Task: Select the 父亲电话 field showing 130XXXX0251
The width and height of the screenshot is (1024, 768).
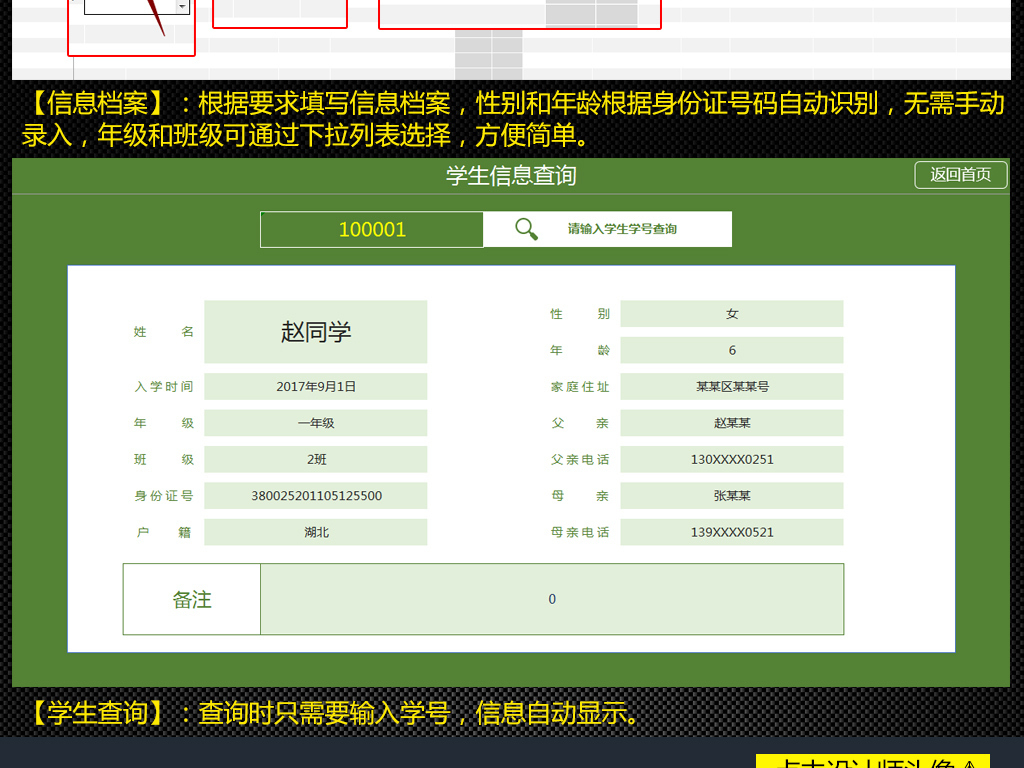Action: (732, 459)
